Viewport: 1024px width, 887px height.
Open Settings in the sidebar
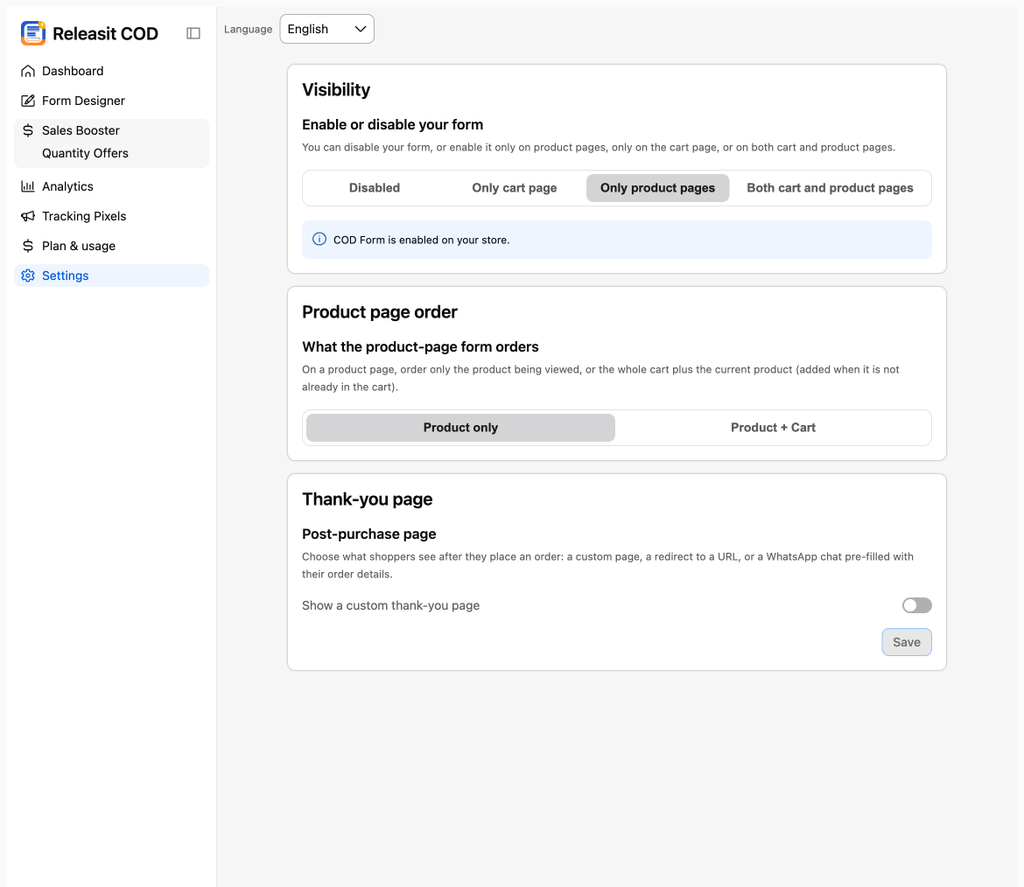(112, 276)
